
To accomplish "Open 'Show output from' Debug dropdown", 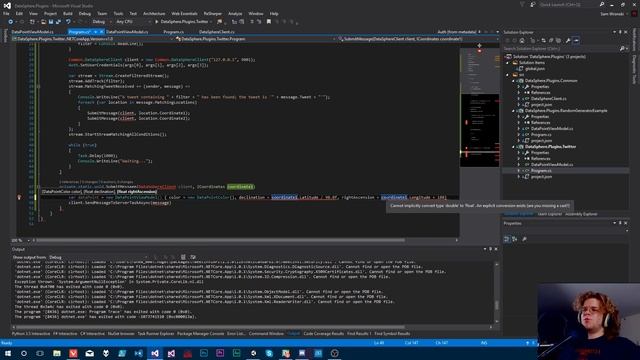I will tap(98, 257).
